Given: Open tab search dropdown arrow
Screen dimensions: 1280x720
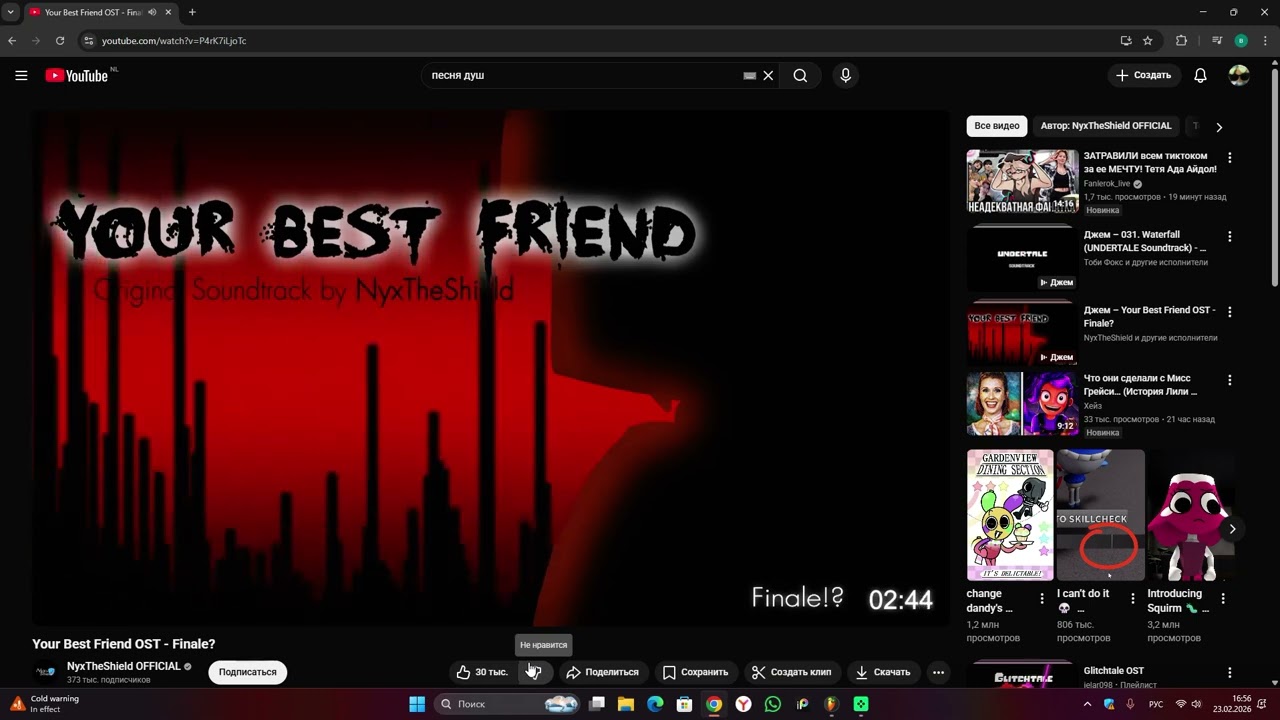Looking at the screenshot, I should click(10, 12).
